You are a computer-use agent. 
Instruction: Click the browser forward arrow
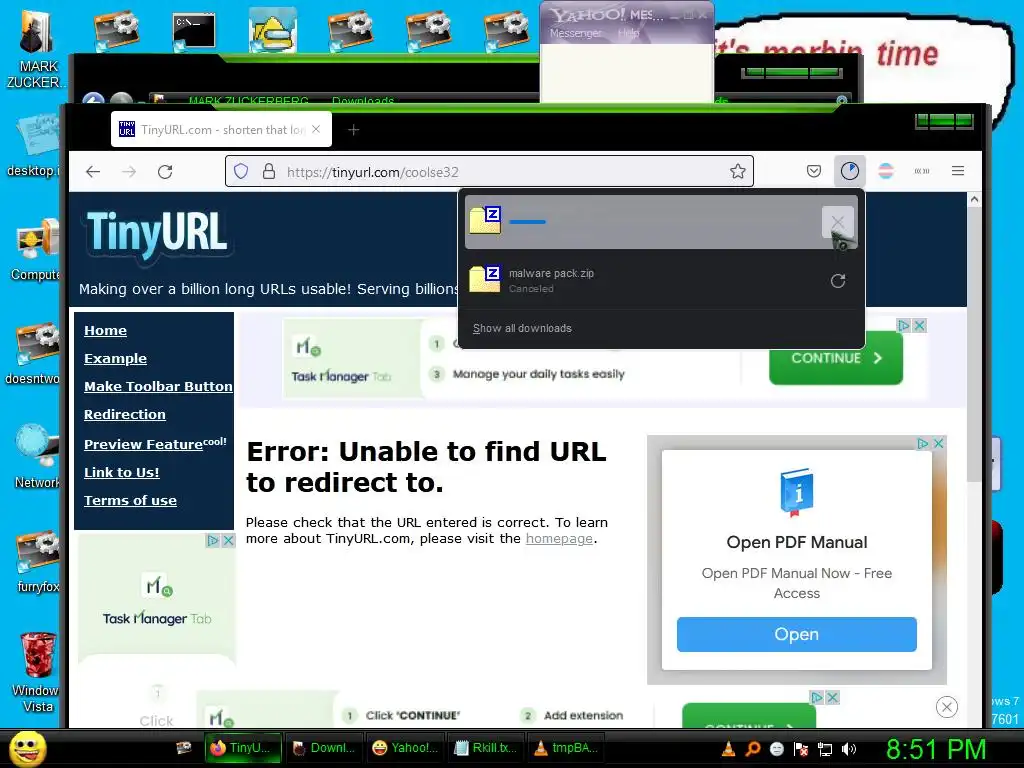[129, 172]
